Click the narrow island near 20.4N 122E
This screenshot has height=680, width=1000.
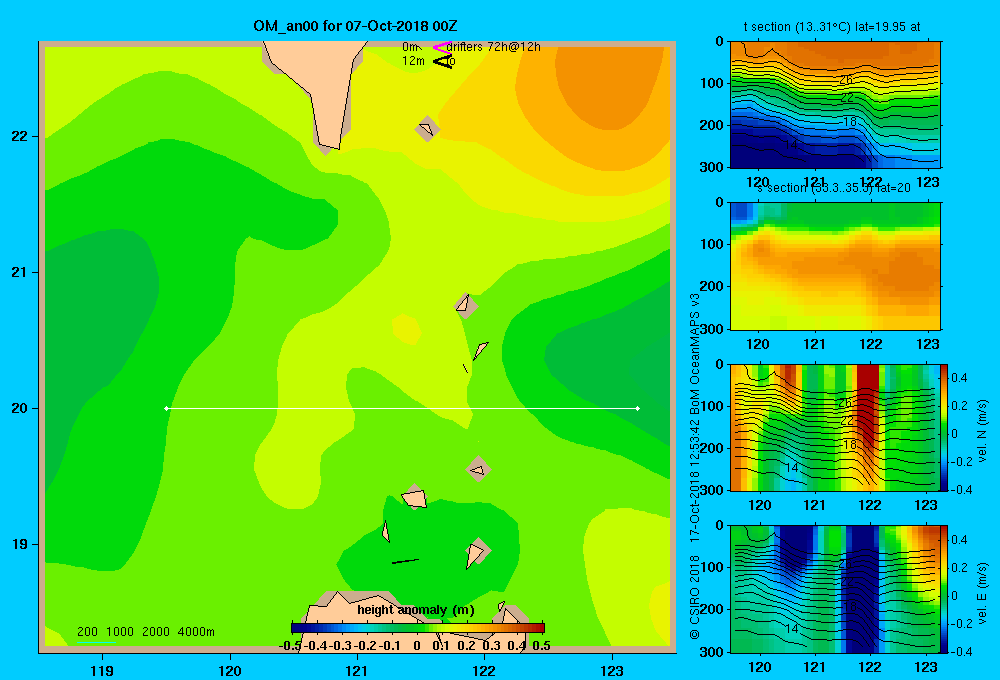[x=481, y=350]
